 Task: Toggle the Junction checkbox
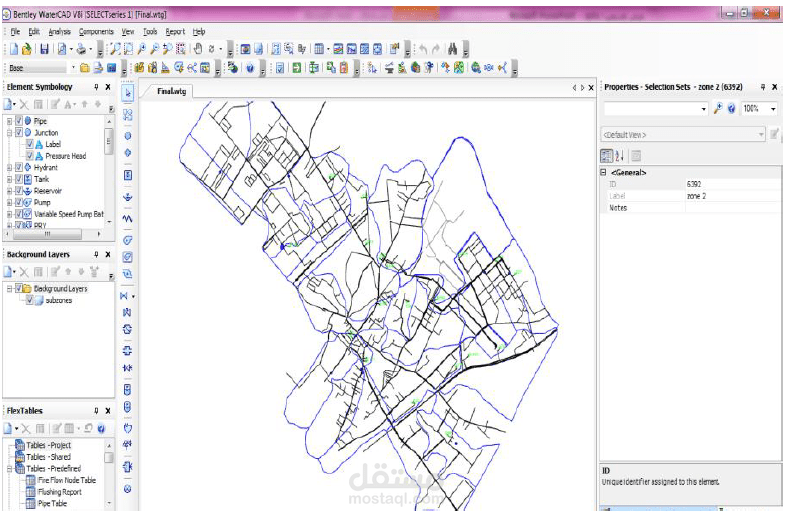pyautogui.click(x=19, y=133)
